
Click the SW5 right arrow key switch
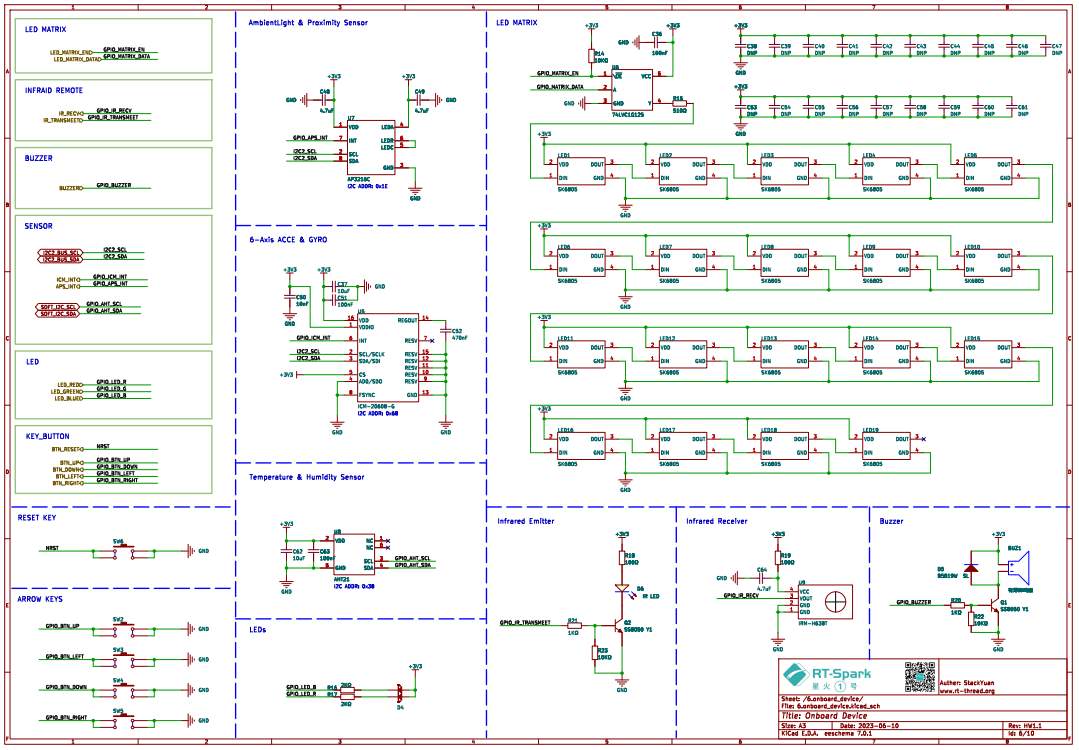[x=123, y=718]
